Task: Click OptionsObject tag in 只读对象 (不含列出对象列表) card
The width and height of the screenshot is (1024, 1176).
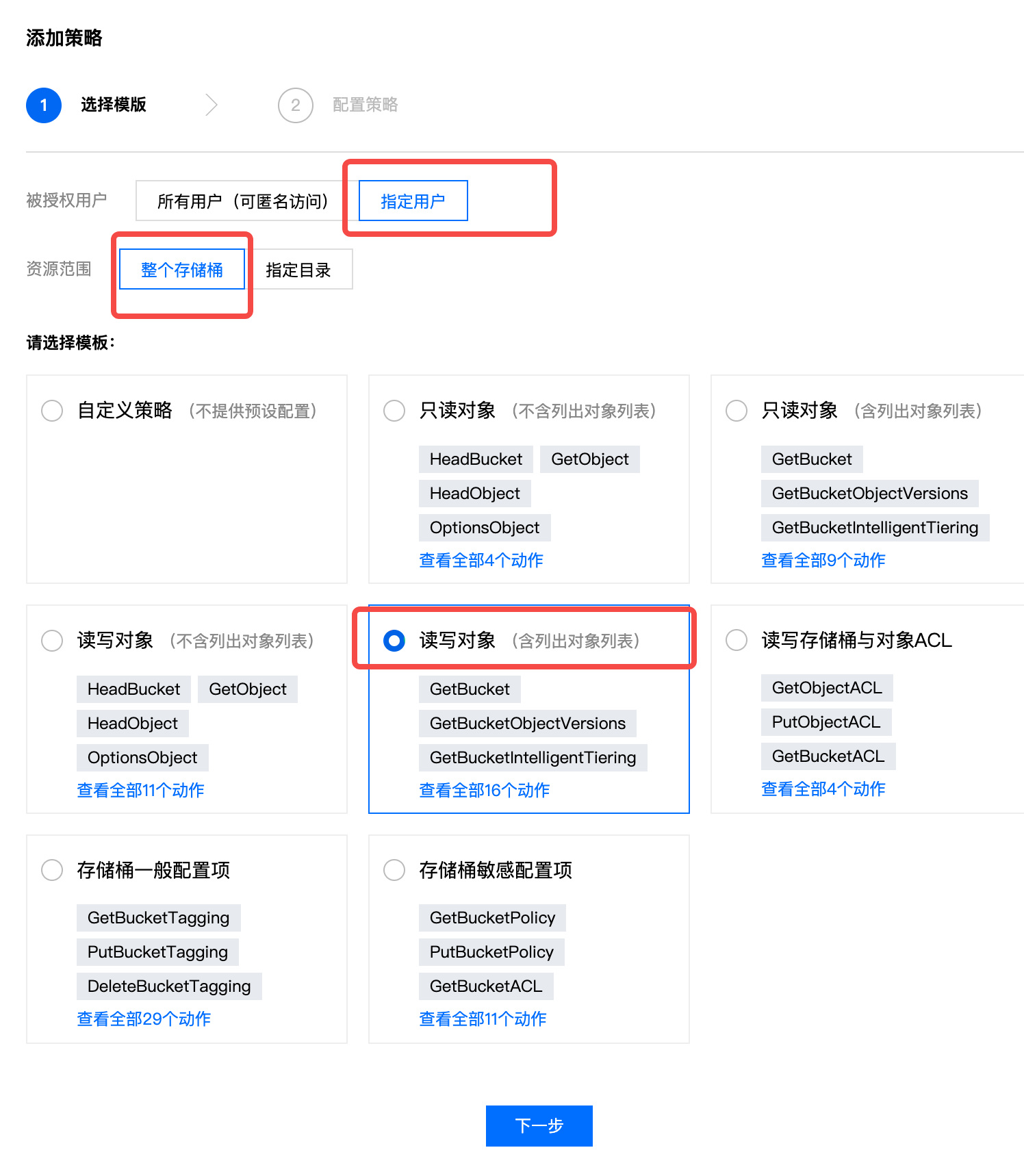Action: pyautogui.click(x=485, y=528)
